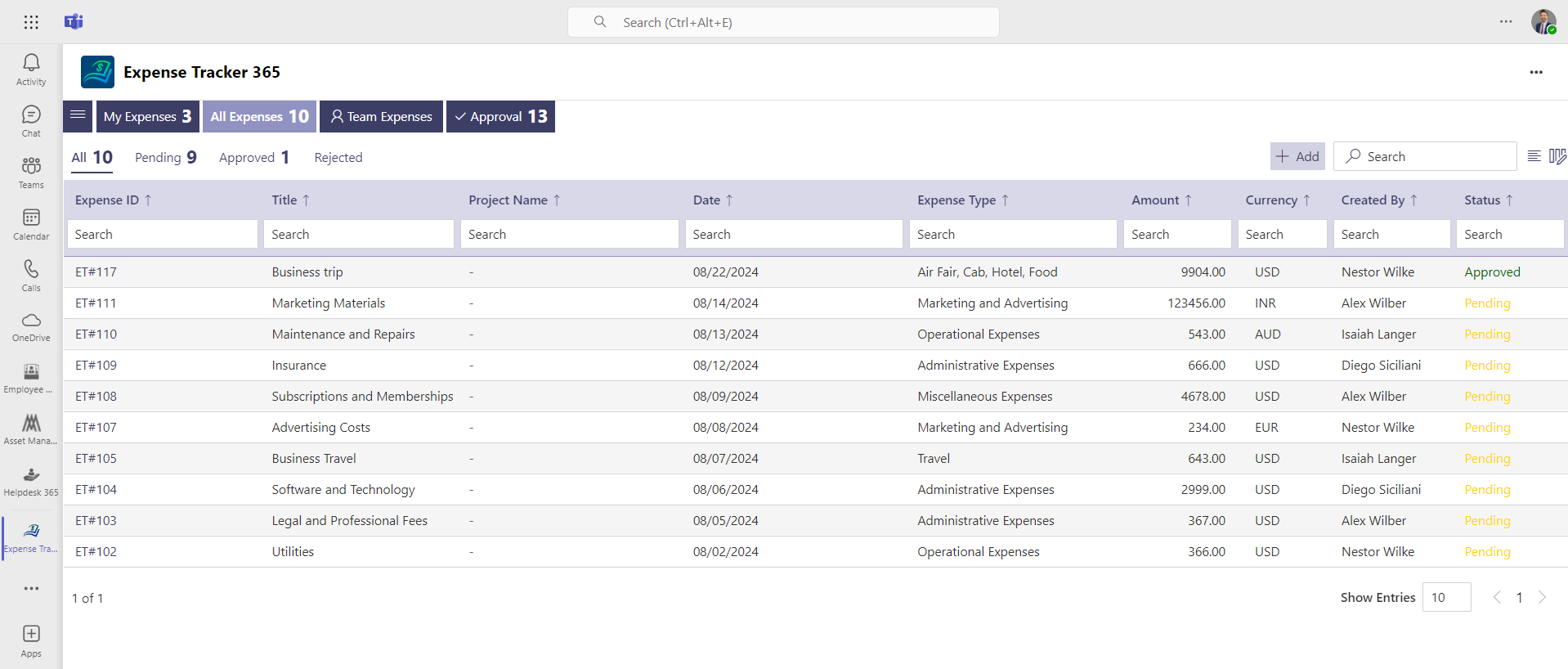Click Add expense button

pos(1297,156)
